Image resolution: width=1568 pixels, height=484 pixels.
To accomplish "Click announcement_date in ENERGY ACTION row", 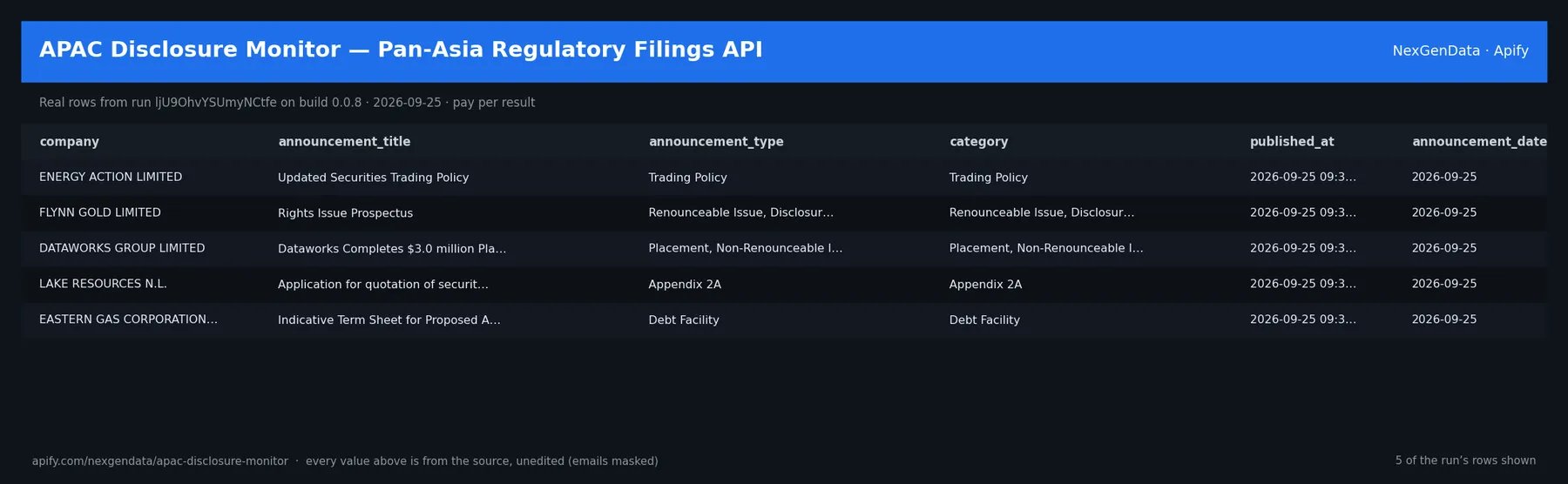I will coord(1443,177).
